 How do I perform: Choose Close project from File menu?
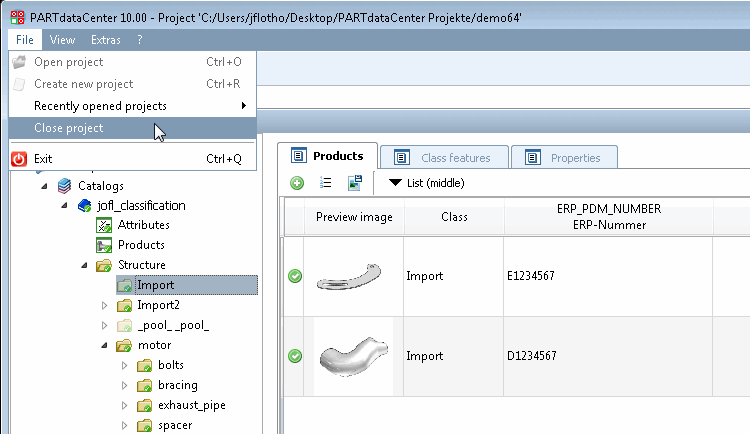click(x=69, y=128)
